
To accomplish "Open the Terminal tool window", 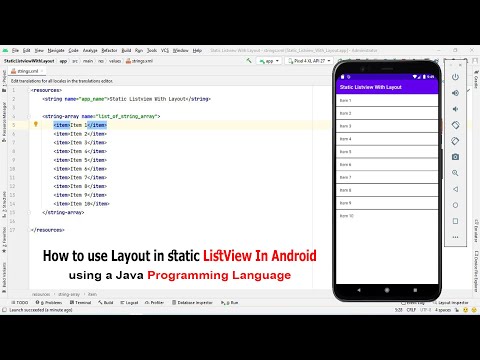I will [80, 303].
